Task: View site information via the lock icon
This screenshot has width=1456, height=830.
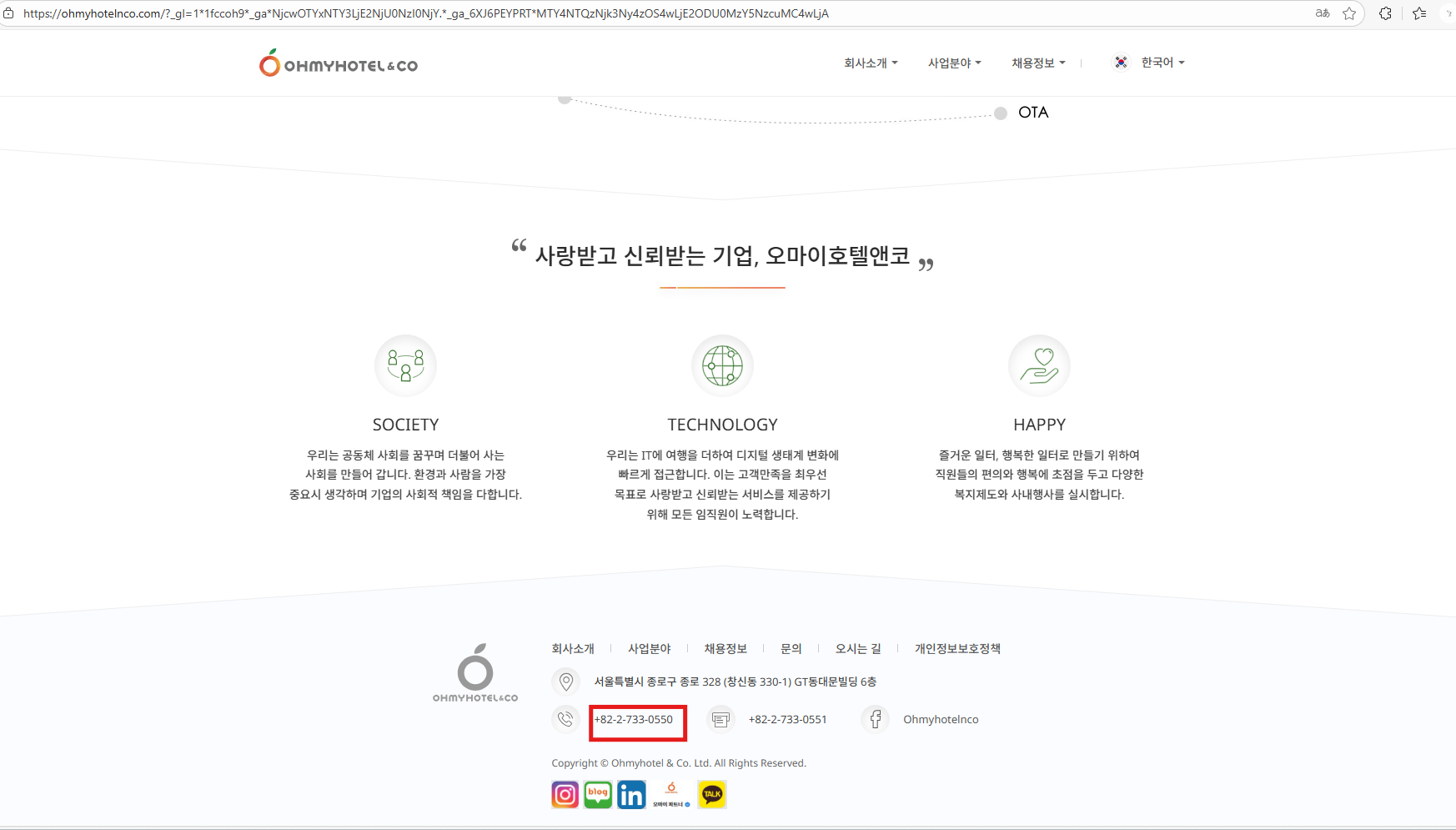Action: pyautogui.click(x=8, y=13)
